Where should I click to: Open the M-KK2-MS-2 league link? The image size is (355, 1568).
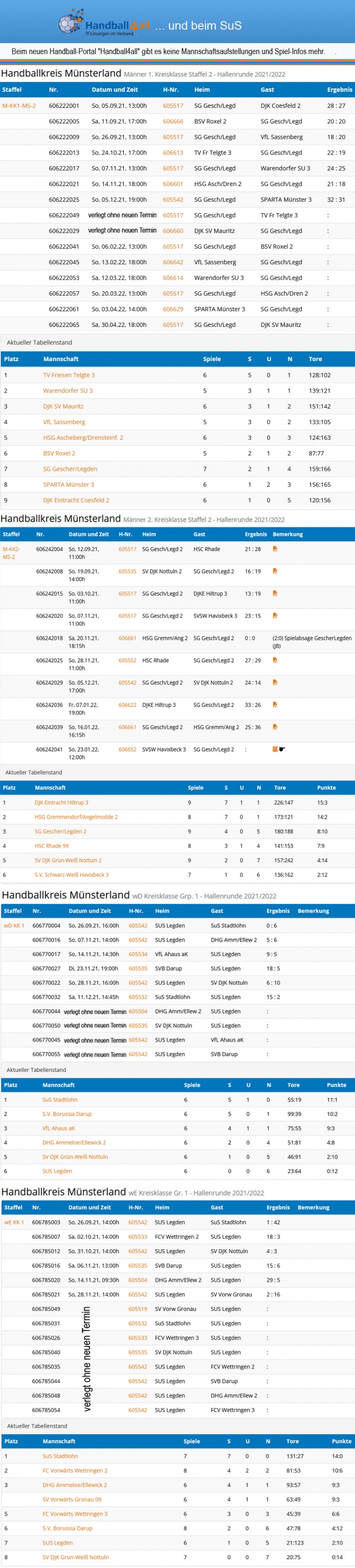[12, 553]
